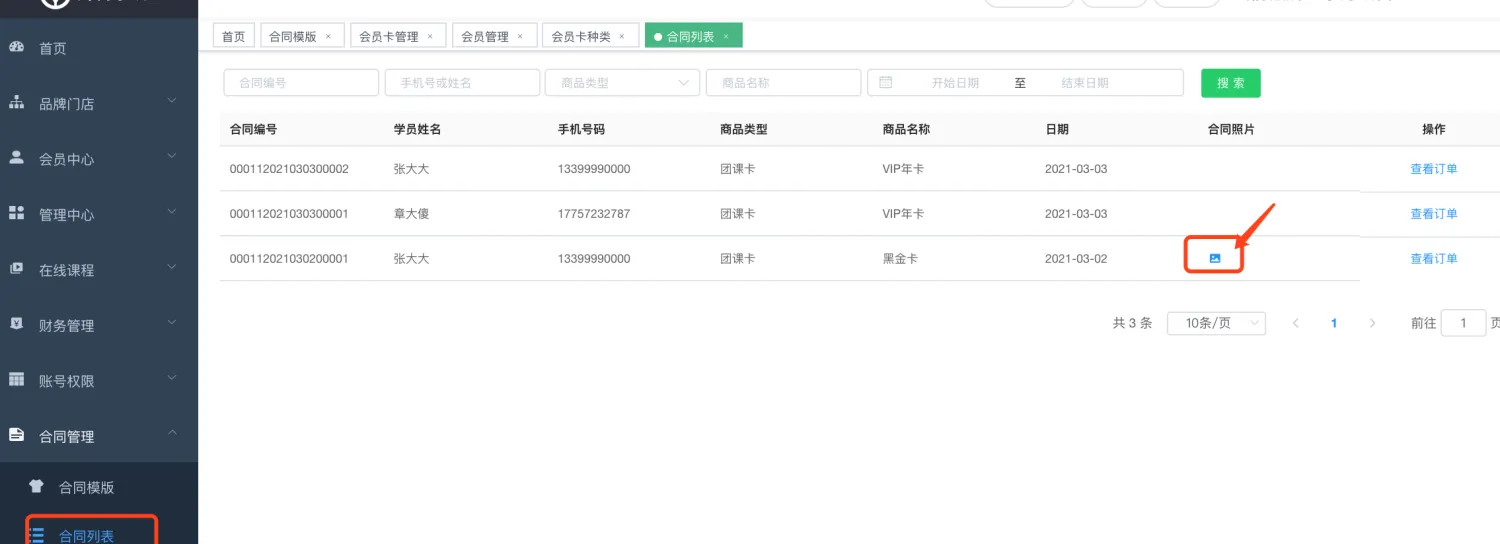The image size is (1500, 544).
Task: Click the 财务管理 sidebar icon
Action: 16,324
